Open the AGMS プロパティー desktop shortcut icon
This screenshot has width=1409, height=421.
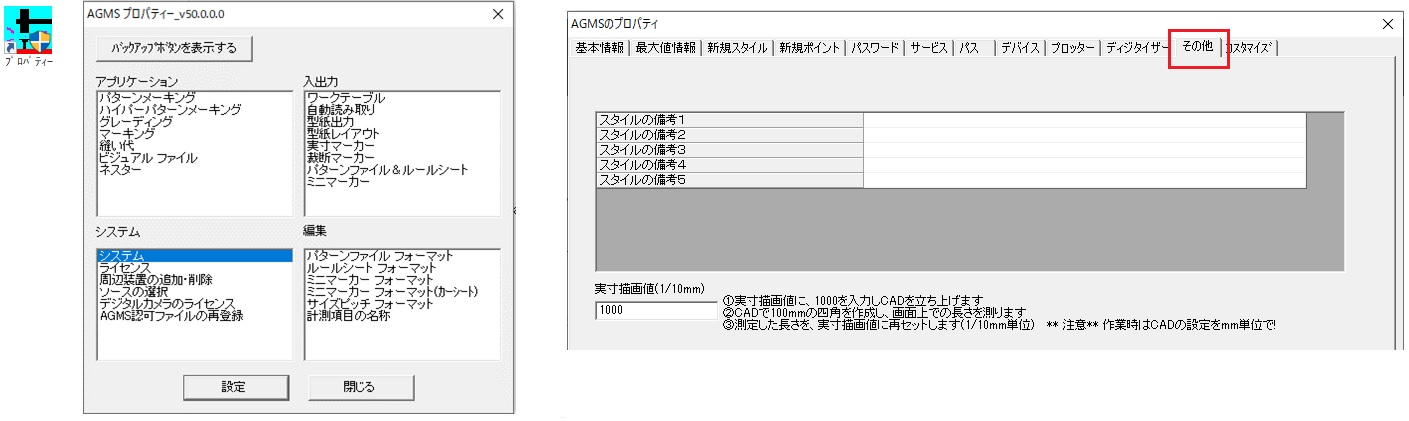(x=28, y=36)
